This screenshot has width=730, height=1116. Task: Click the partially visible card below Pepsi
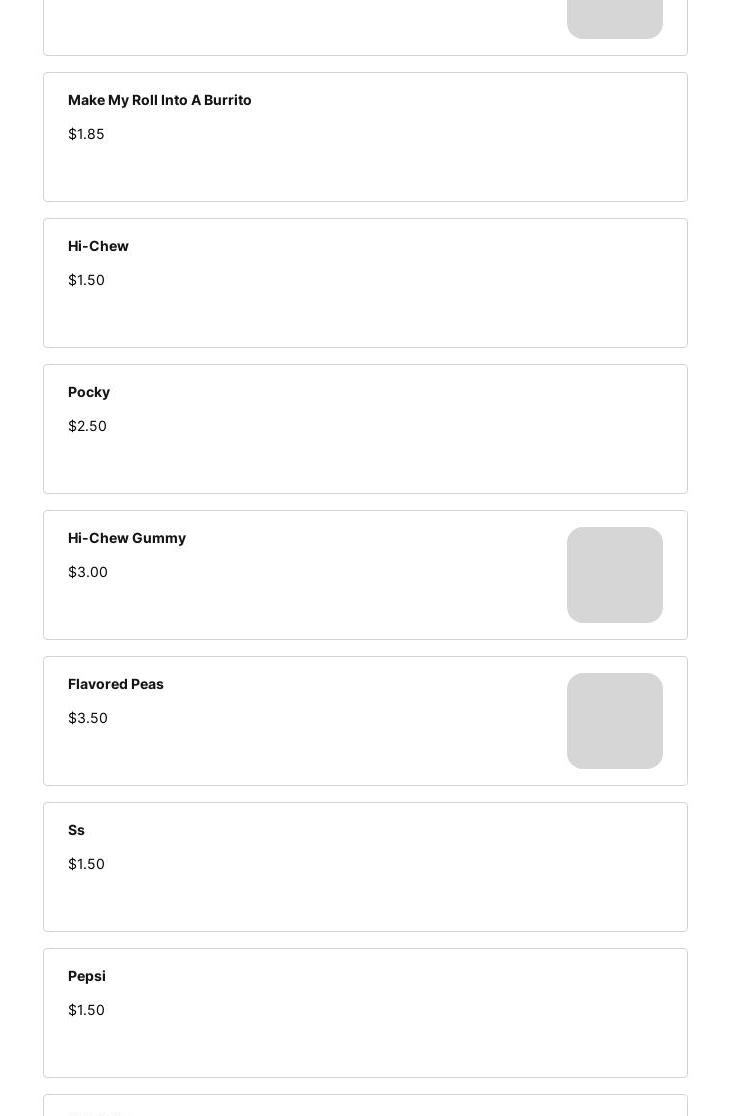click(x=365, y=1106)
